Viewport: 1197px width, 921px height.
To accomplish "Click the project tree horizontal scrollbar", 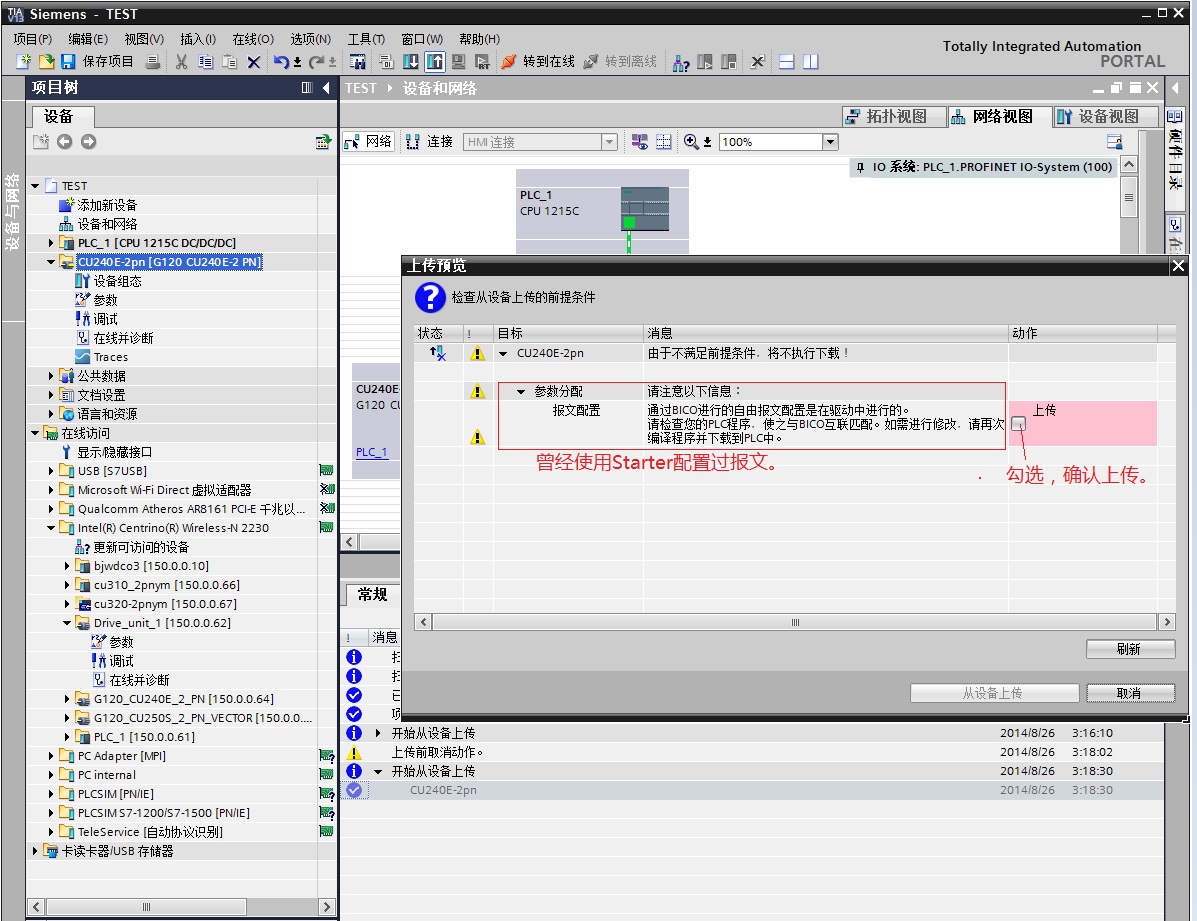I will tap(146, 906).
